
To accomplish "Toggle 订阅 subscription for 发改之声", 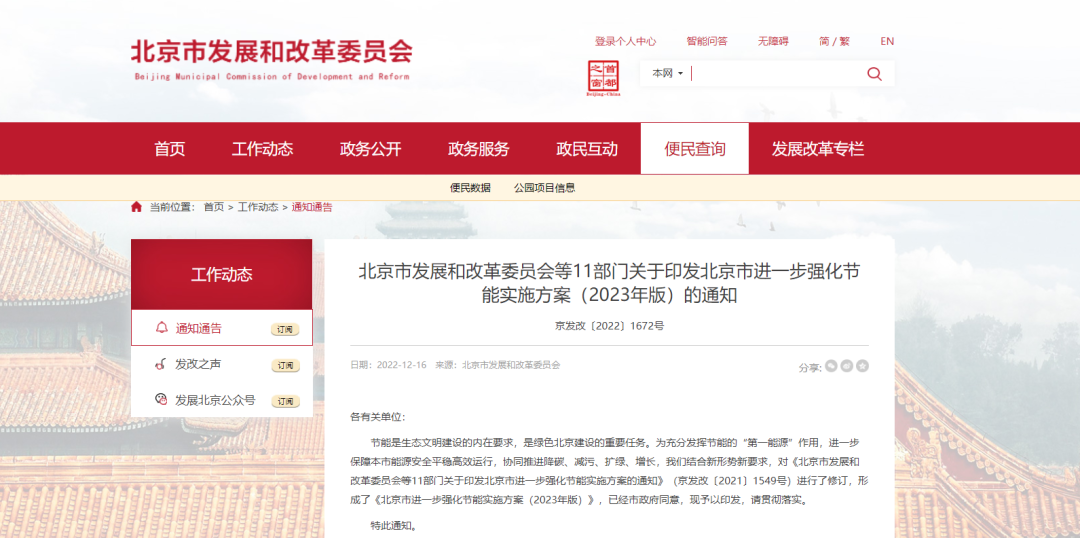I will pyautogui.click(x=285, y=365).
